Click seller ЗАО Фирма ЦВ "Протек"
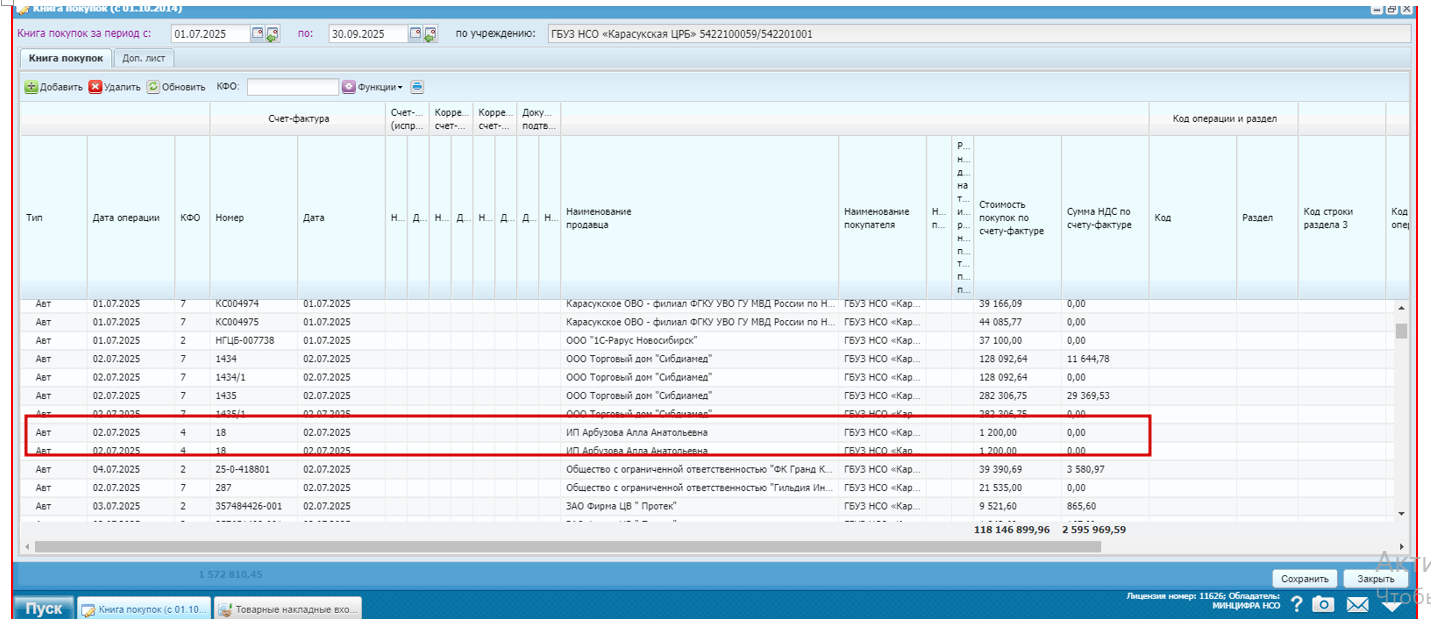The image size is (1431, 619). pyautogui.click(x=699, y=506)
